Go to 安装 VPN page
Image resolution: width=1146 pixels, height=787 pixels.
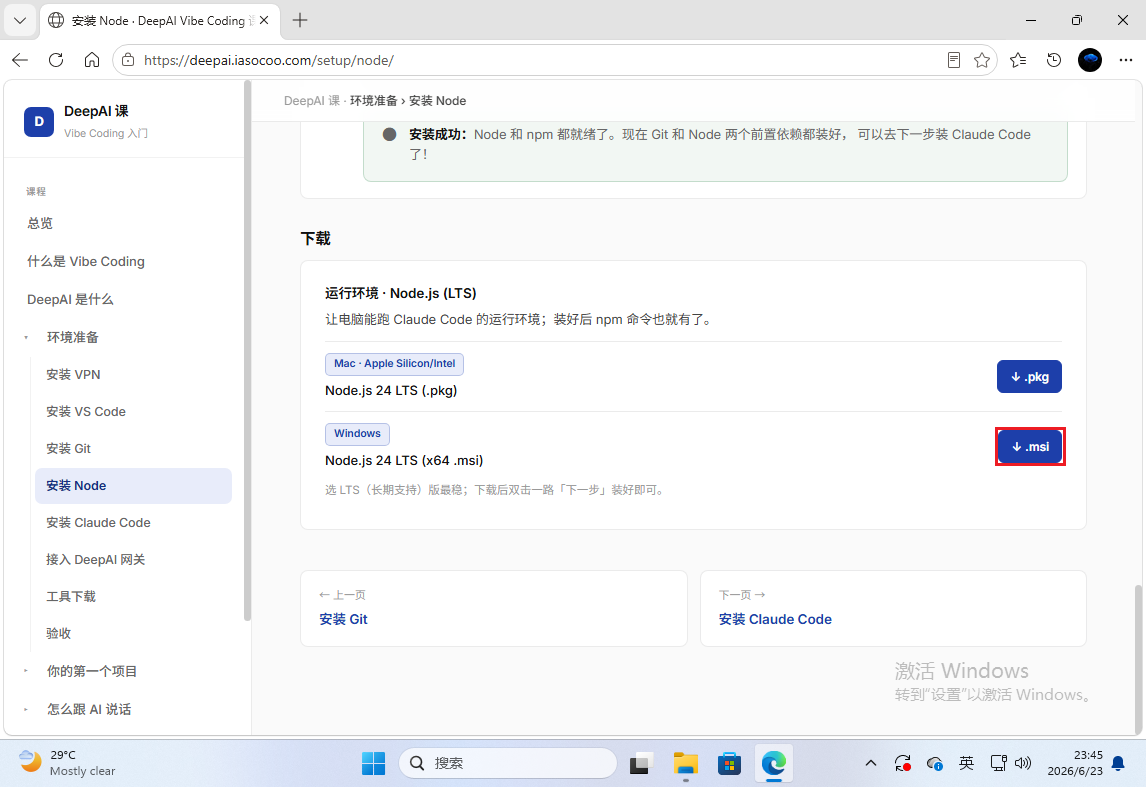[73, 374]
